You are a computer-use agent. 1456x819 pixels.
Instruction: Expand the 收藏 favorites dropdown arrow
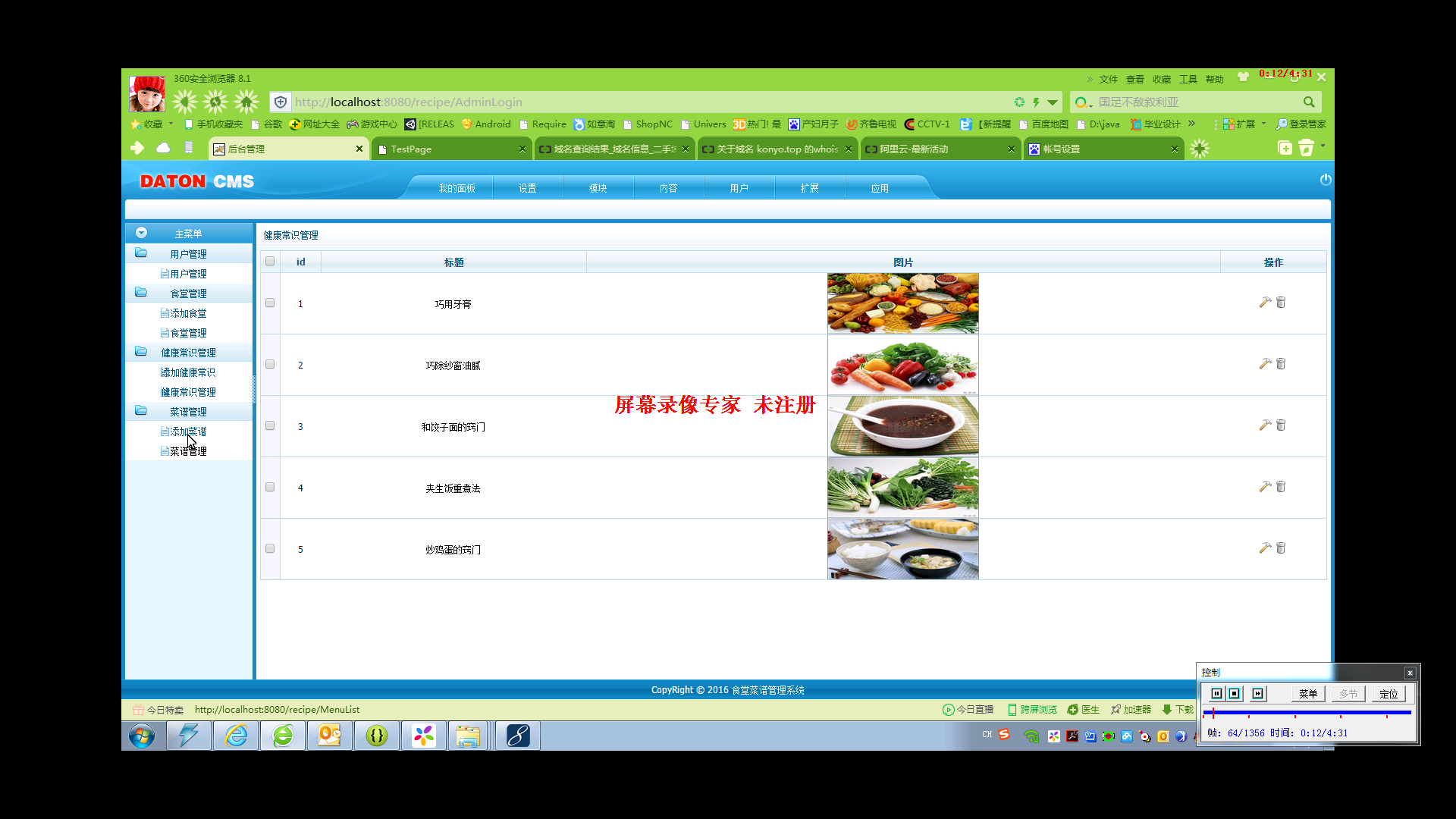[171, 124]
